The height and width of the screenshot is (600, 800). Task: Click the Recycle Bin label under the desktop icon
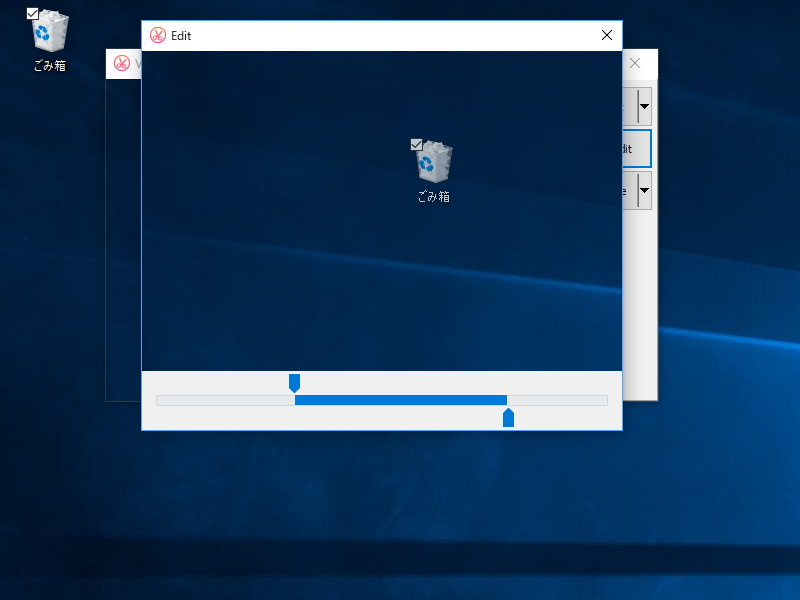coord(50,66)
